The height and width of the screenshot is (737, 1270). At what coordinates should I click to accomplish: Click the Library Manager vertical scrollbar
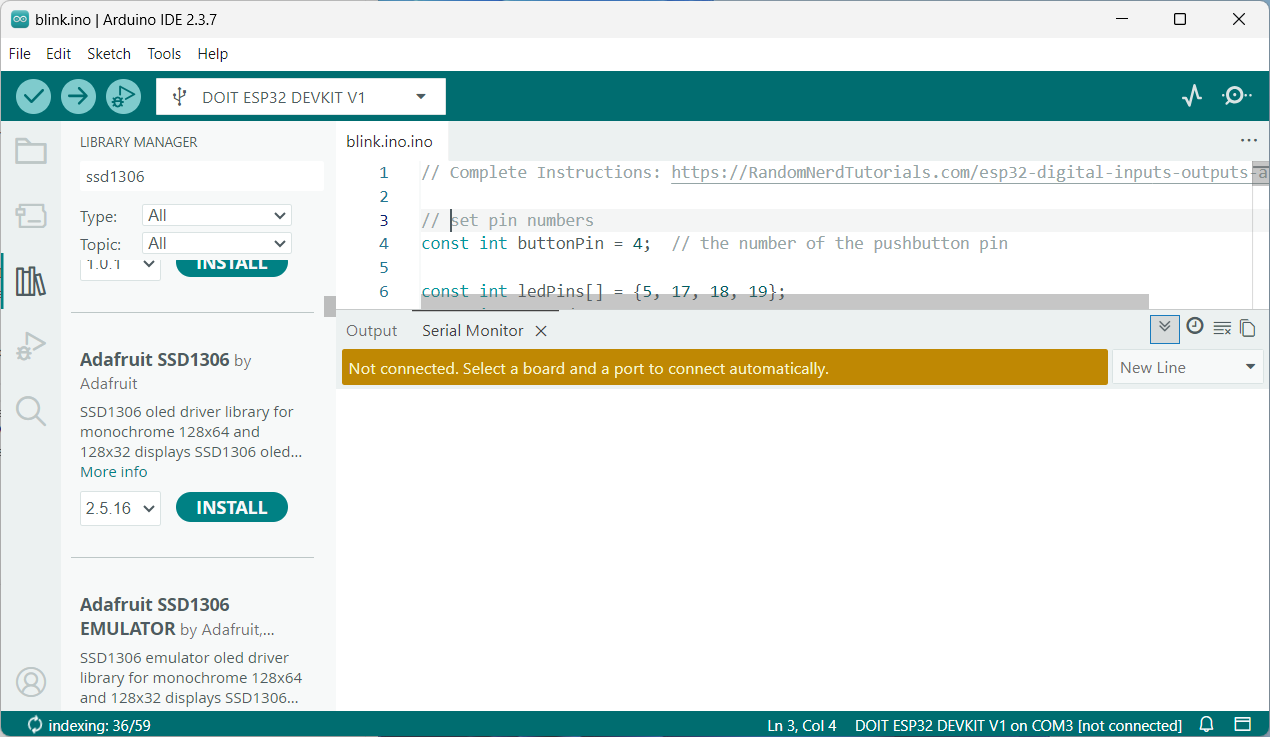click(329, 306)
